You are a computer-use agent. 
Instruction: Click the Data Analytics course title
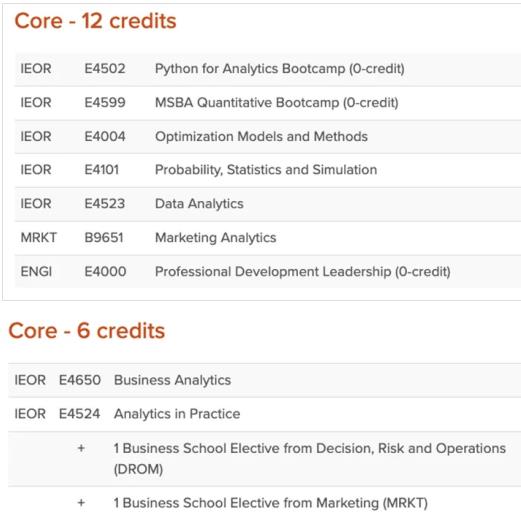point(199,204)
